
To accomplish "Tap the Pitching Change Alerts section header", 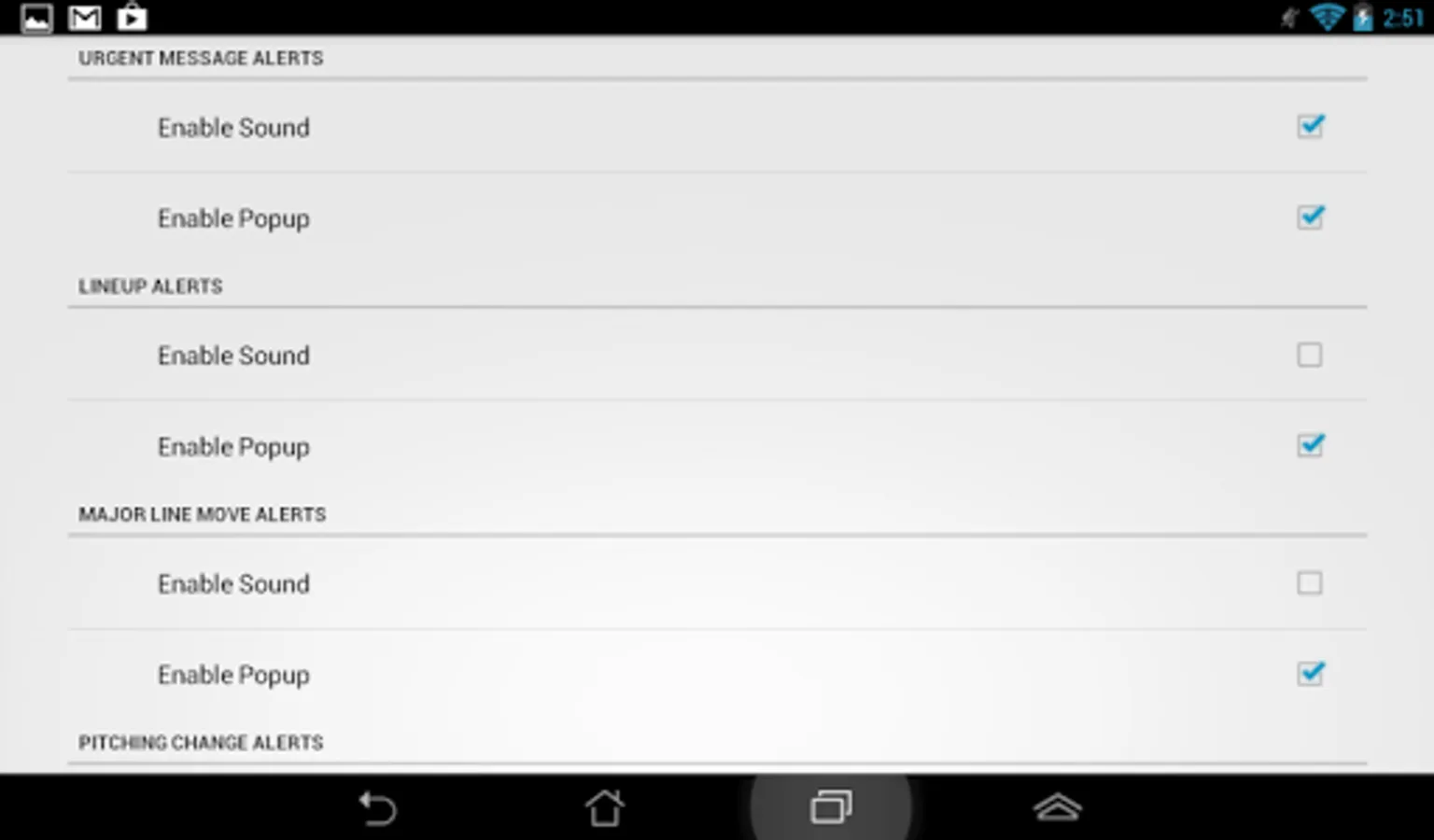I will coord(201,743).
